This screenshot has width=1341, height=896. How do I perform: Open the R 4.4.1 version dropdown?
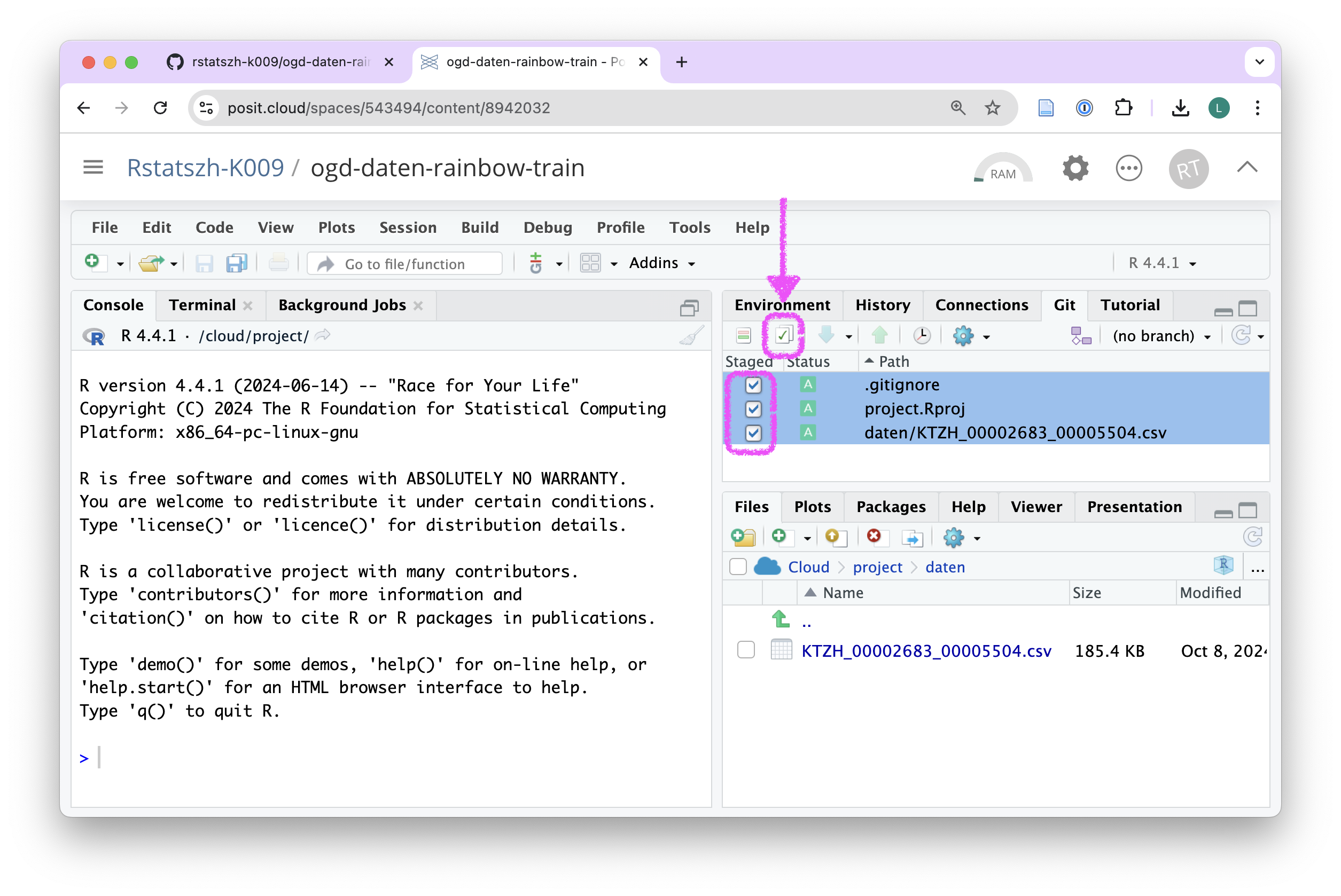(x=1161, y=263)
